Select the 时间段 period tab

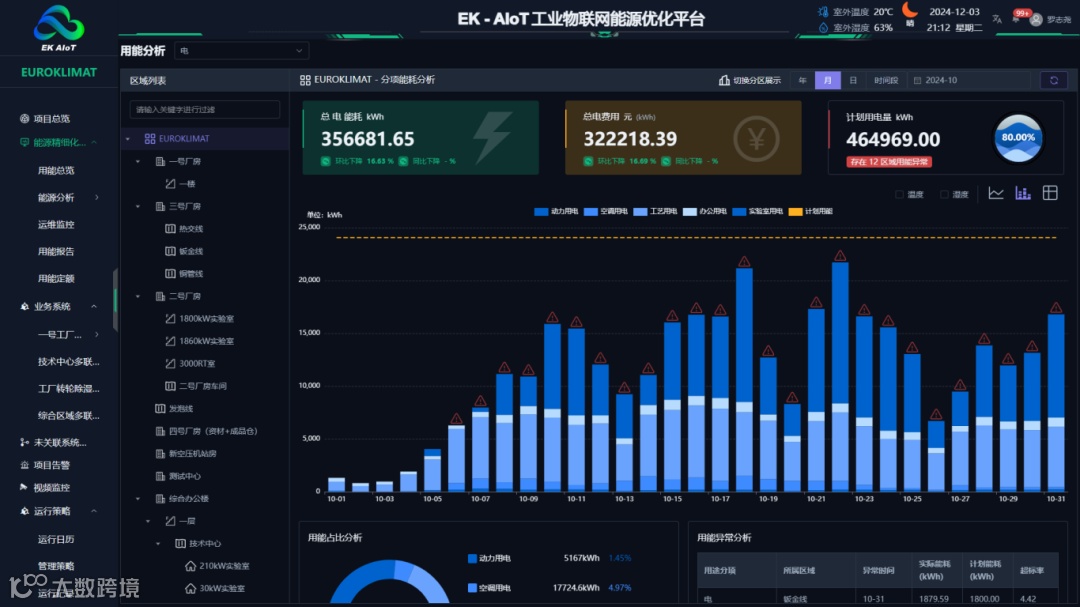(x=886, y=81)
